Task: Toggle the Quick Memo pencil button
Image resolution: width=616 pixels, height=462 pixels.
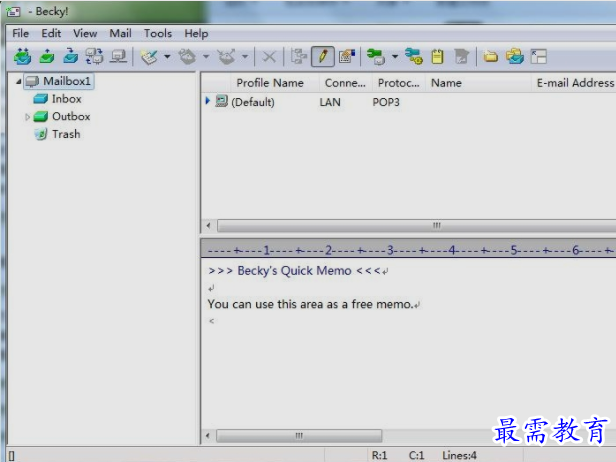Action: tap(323, 57)
